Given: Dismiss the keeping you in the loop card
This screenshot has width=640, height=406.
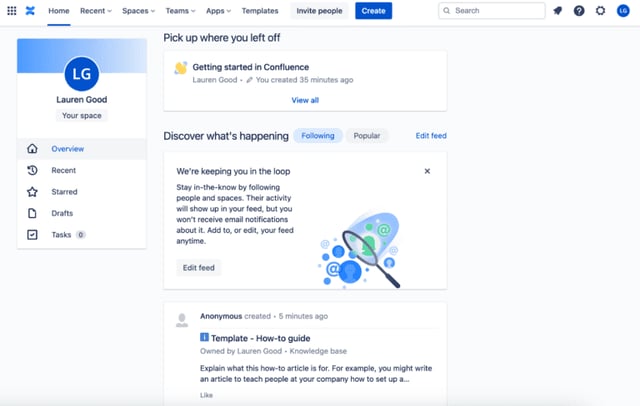Looking at the screenshot, I should 427,171.
